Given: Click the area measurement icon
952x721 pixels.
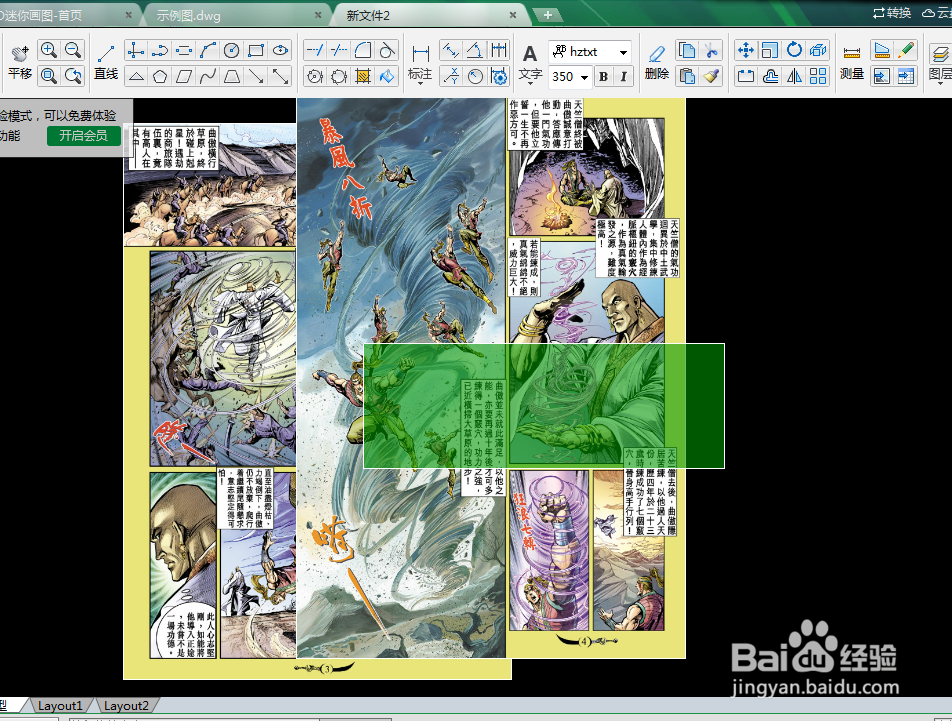Looking at the screenshot, I should tap(882, 50).
